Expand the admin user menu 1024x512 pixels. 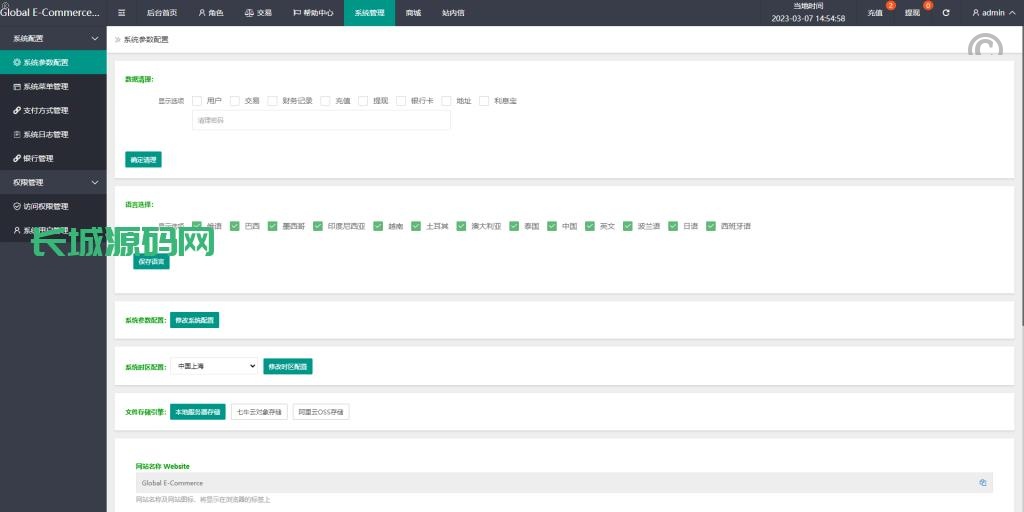point(993,13)
